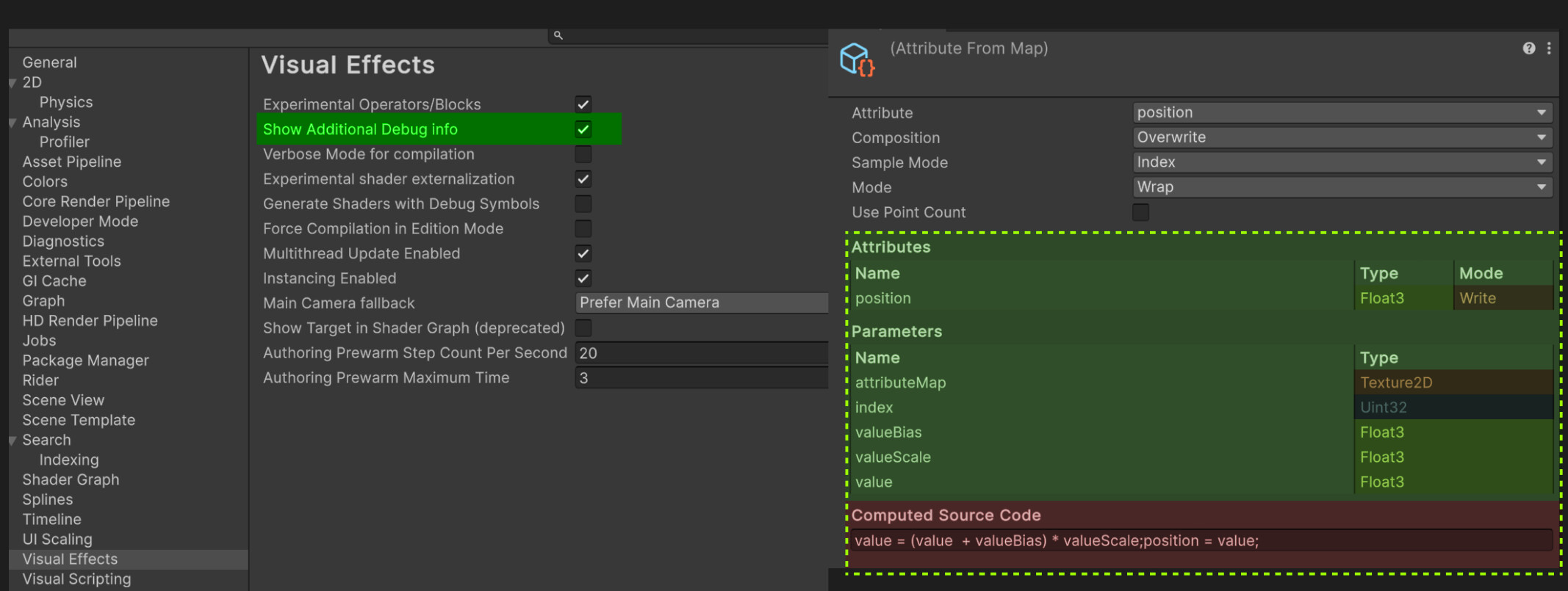Collapse the Search category arrow
The image size is (1568, 591).
point(12,440)
